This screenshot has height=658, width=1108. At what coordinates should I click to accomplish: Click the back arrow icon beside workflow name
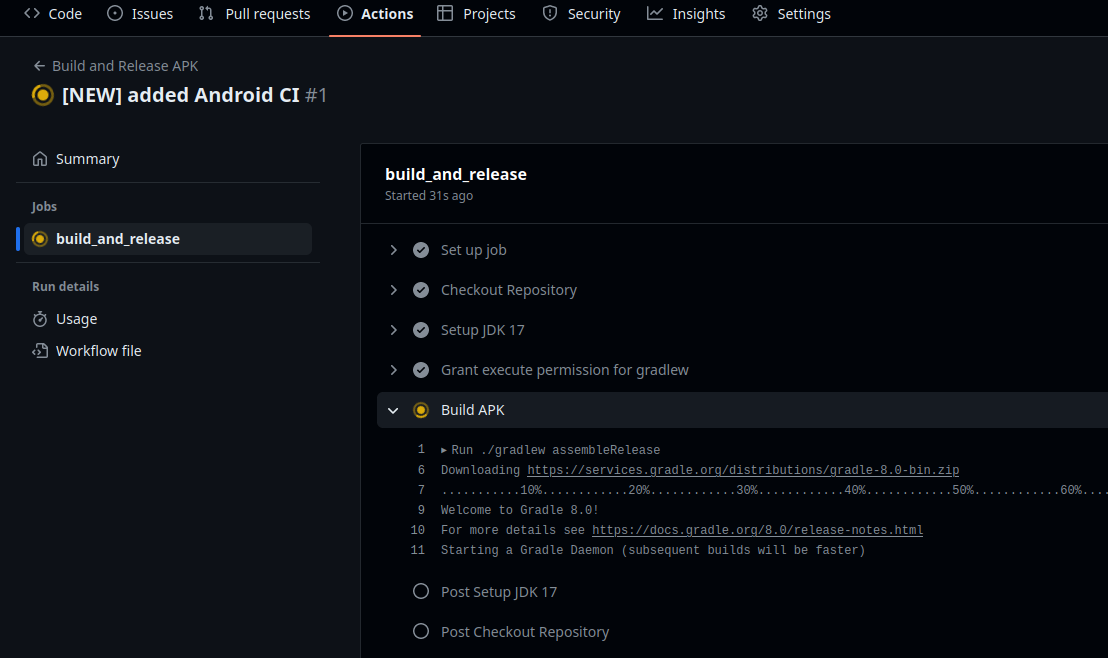pos(40,66)
